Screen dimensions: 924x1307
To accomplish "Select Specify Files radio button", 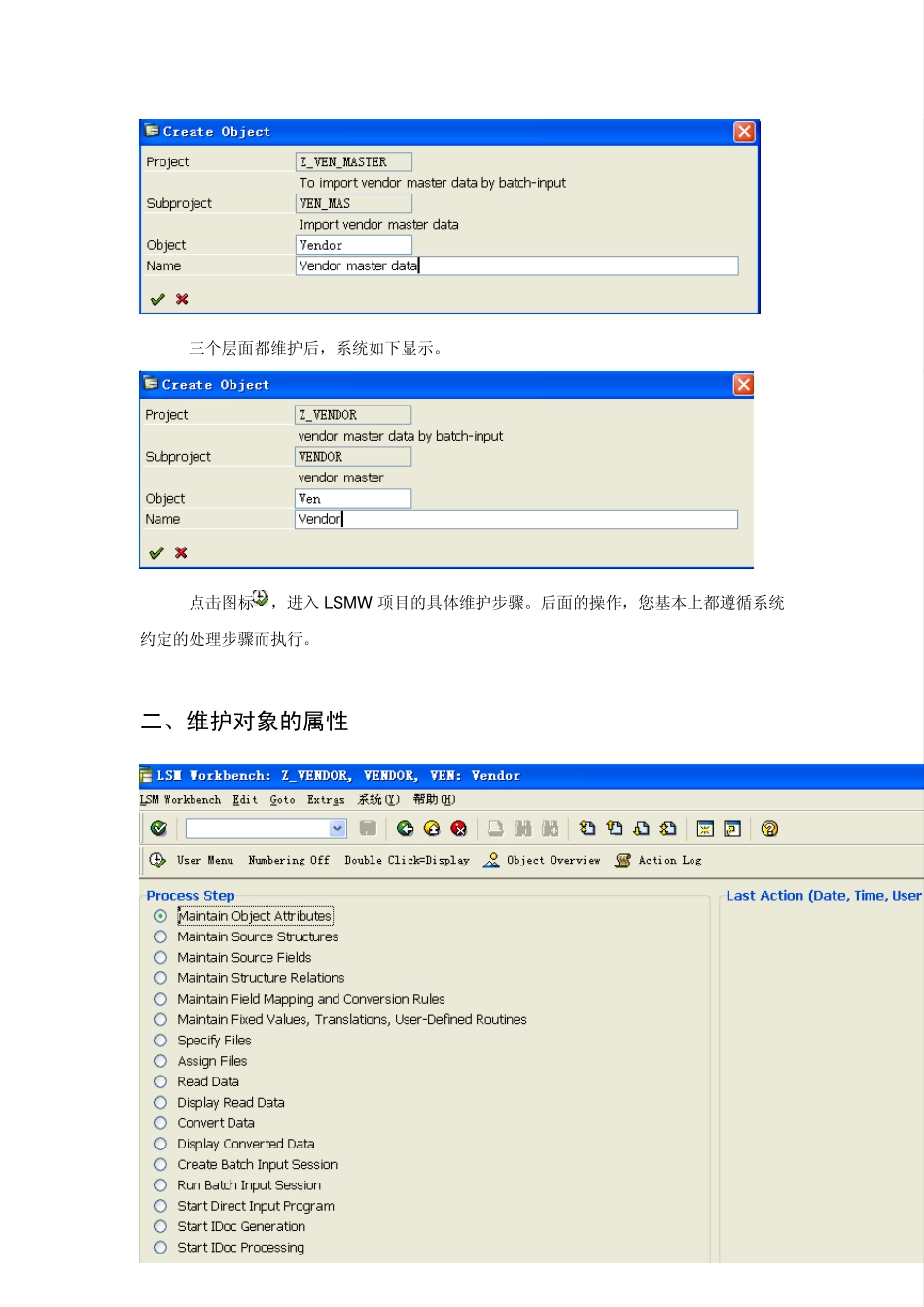I will (x=160, y=1041).
